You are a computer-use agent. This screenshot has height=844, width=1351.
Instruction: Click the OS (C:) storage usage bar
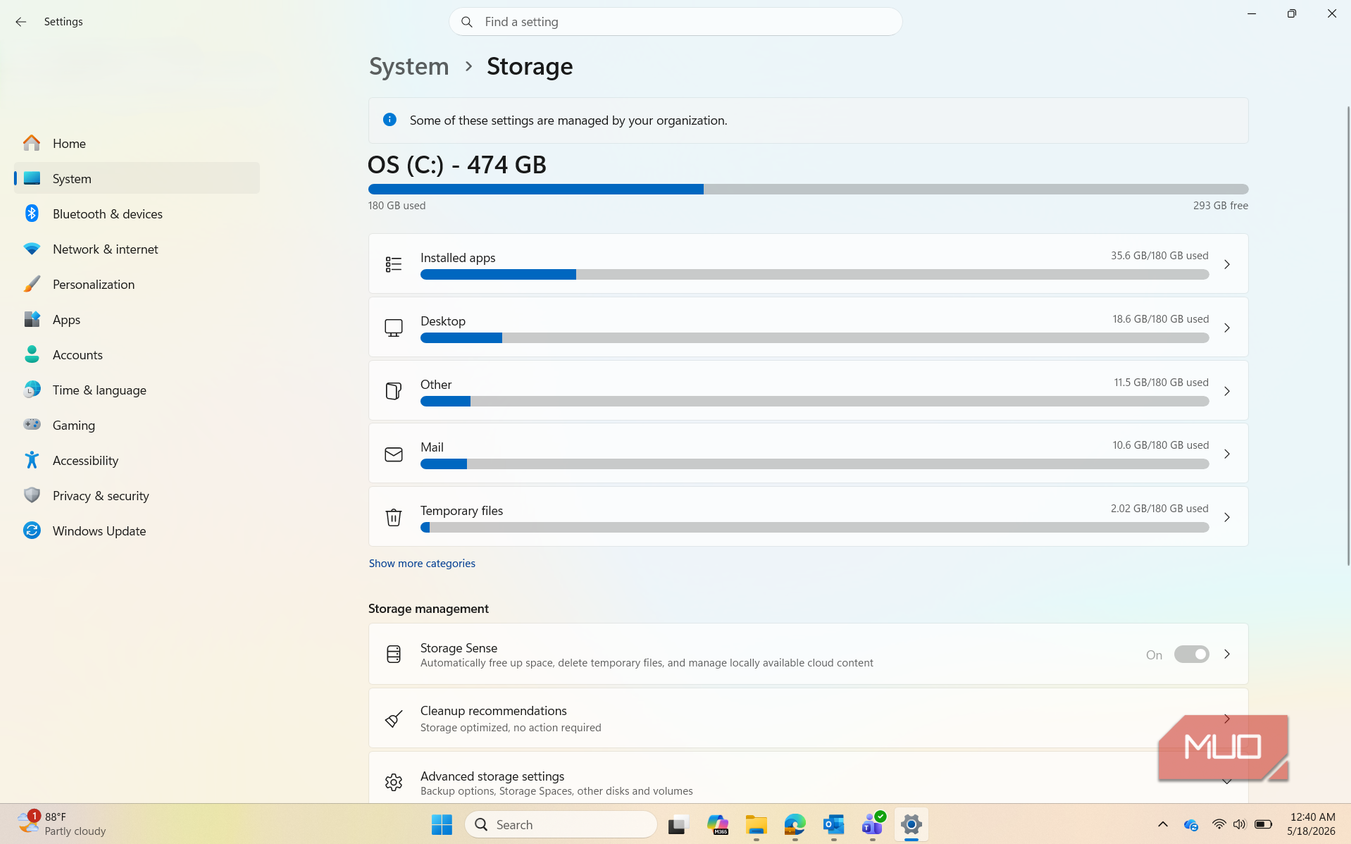[x=808, y=189]
